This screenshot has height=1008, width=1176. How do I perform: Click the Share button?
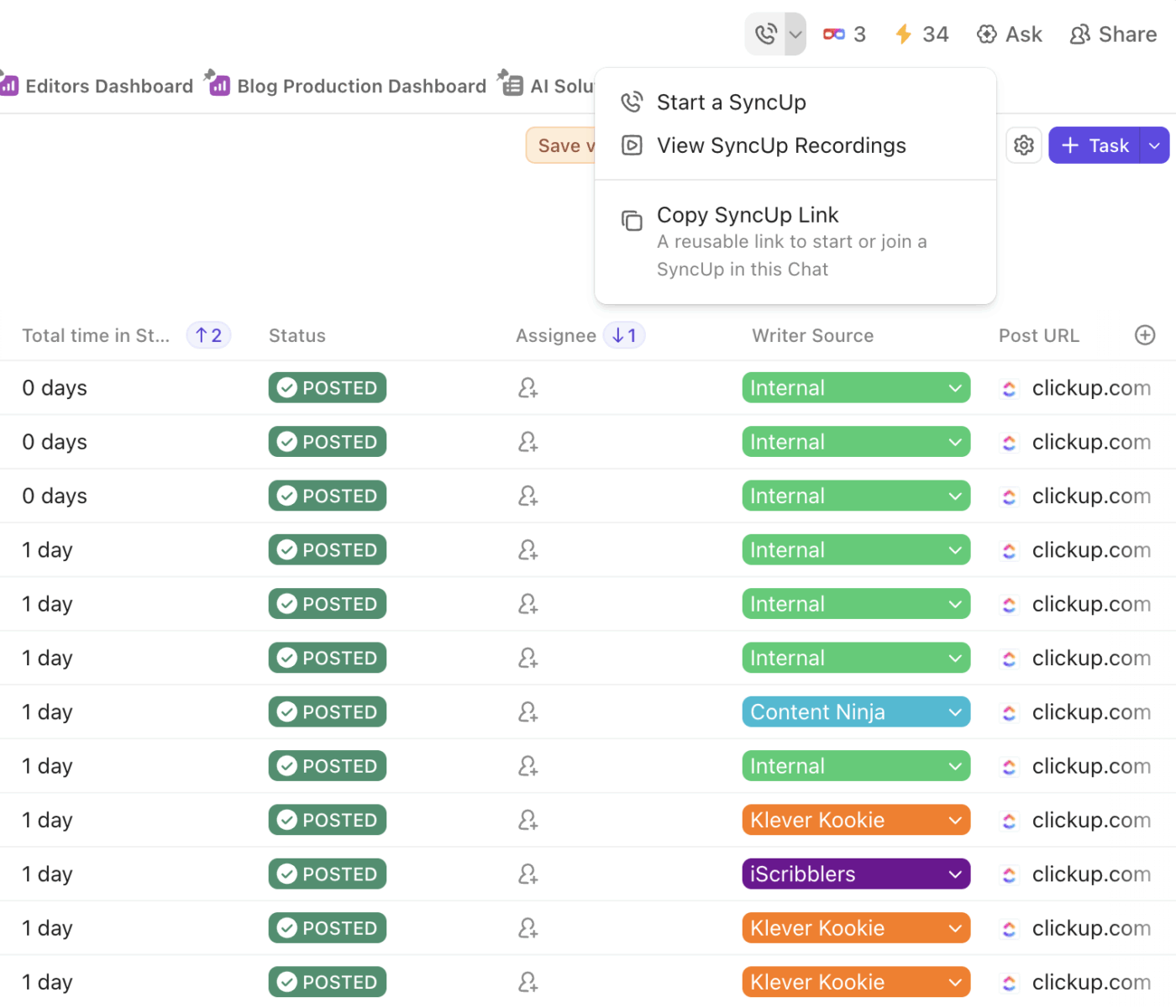[x=1113, y=34]
